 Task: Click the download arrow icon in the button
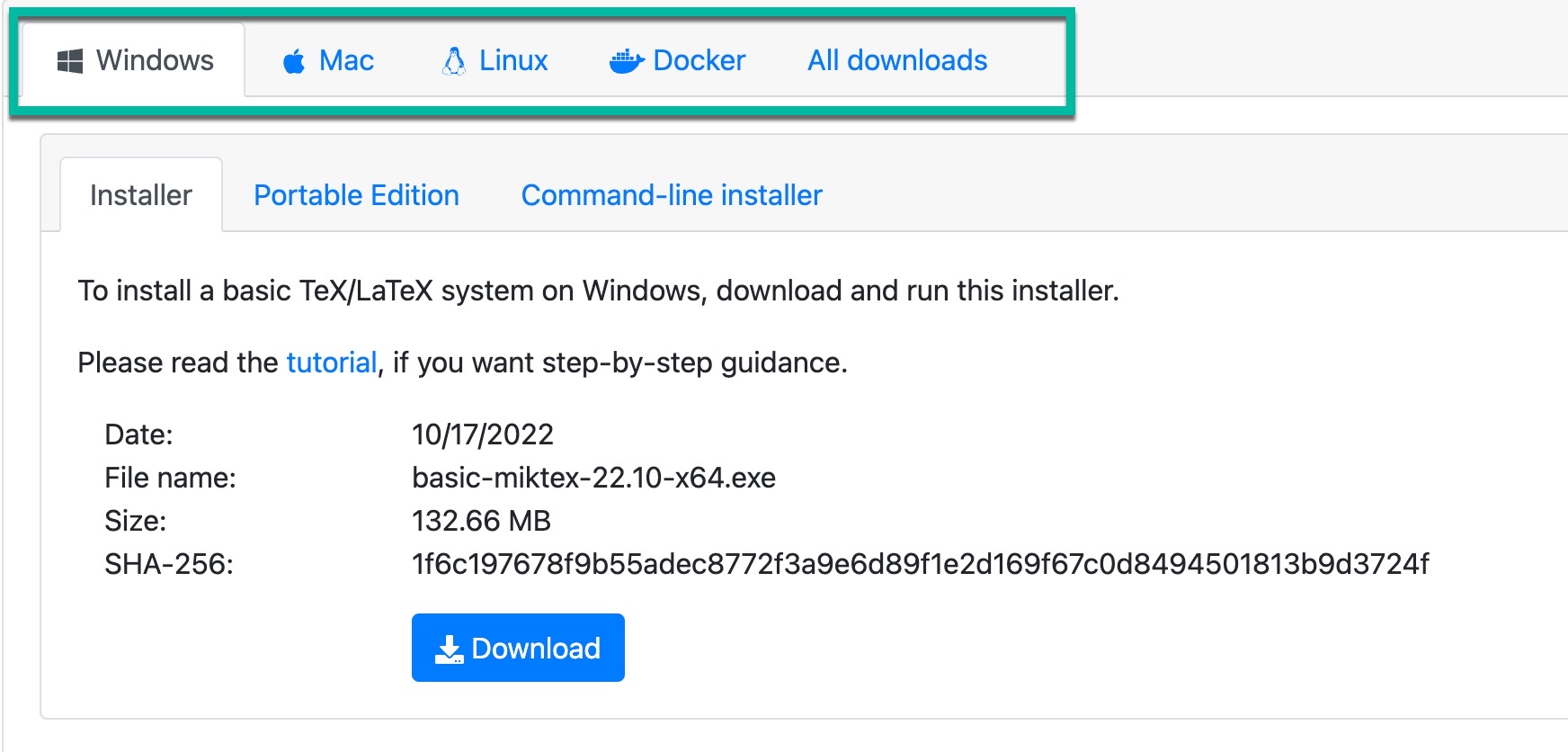click(448, 649)
